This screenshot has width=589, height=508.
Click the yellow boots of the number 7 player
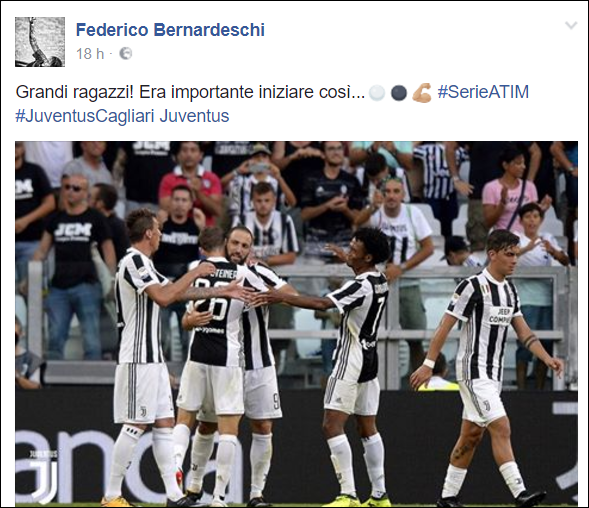357,500
